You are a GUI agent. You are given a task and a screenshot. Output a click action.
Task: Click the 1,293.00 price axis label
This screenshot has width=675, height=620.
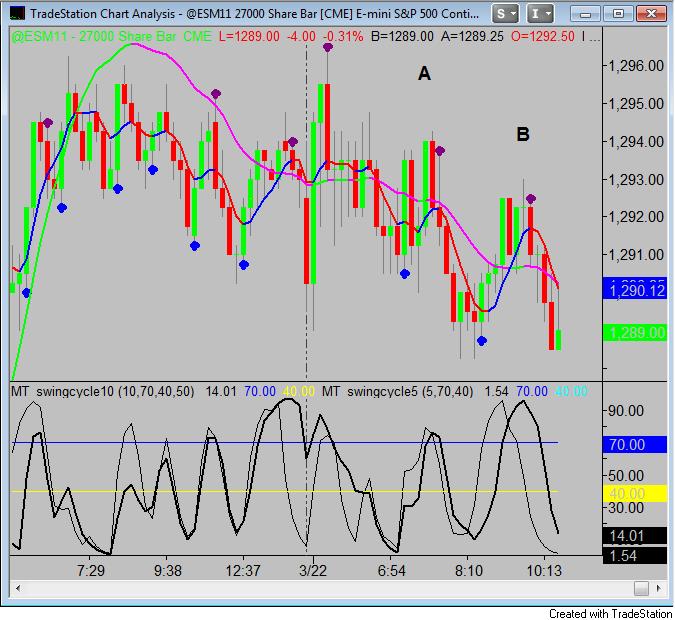pos(636,180)
